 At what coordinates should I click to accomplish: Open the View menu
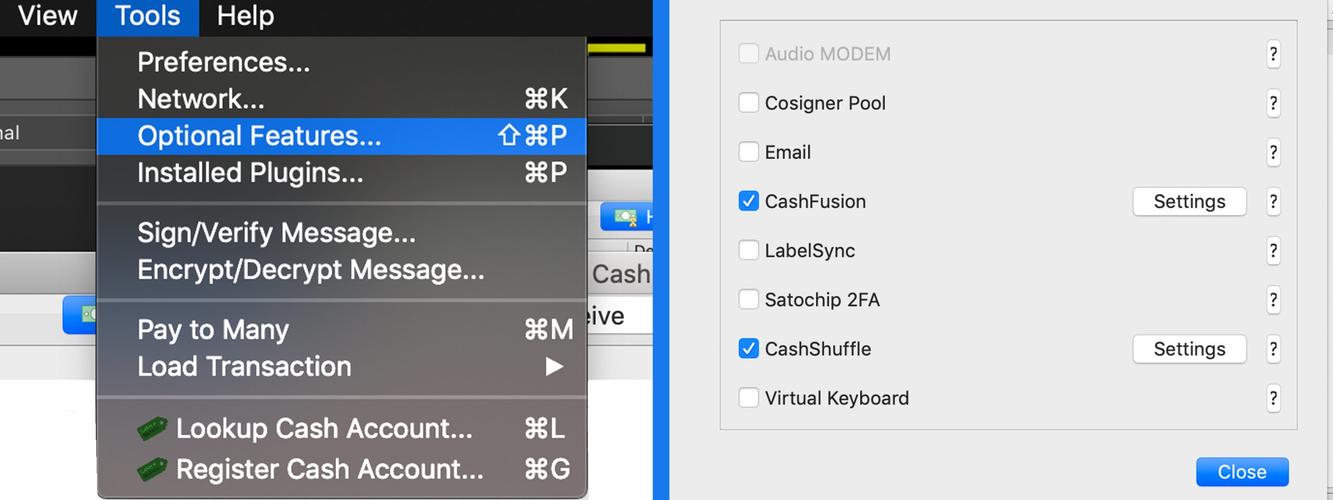coord(48,16)
